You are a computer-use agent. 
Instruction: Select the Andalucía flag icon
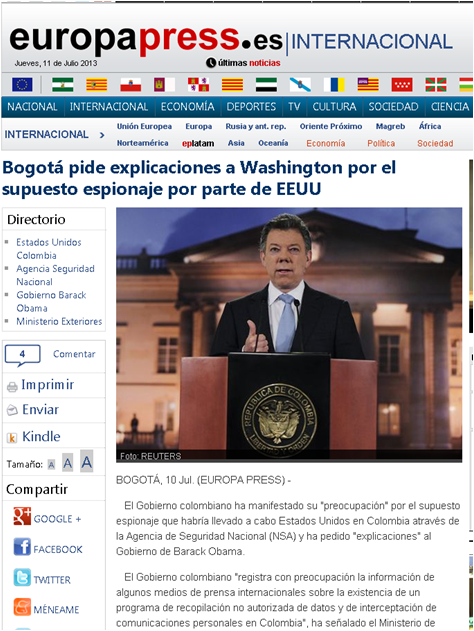coord(62,85)
